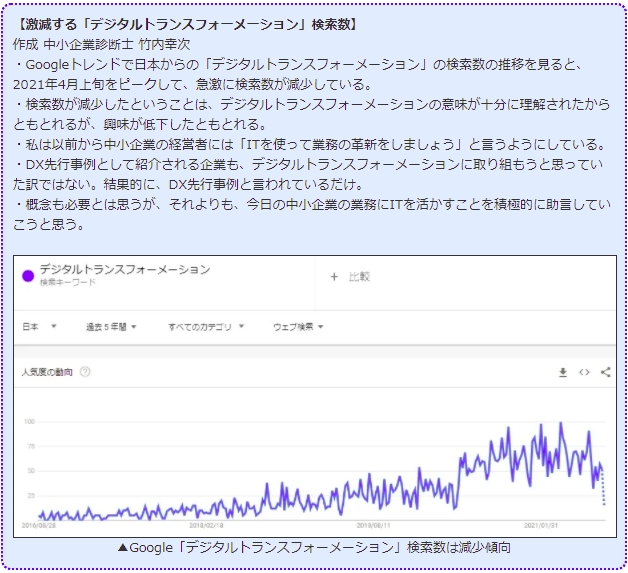Image resolution: width=628 pixels, height=573 pixels.
Task: Click the 25 y-axis value
Action: [31, 496]
